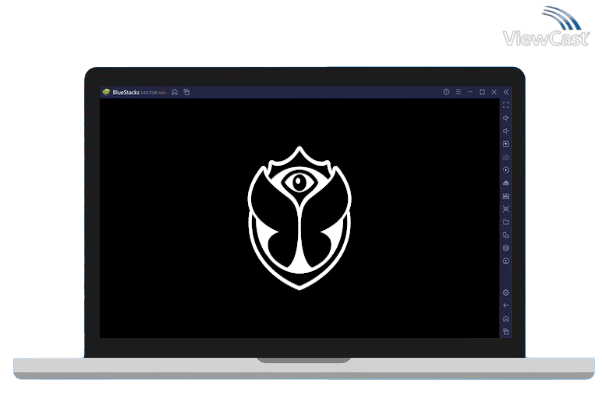602x414 pixels.
Task: Maximize the BlueStacks window
Action: point(482,92)
